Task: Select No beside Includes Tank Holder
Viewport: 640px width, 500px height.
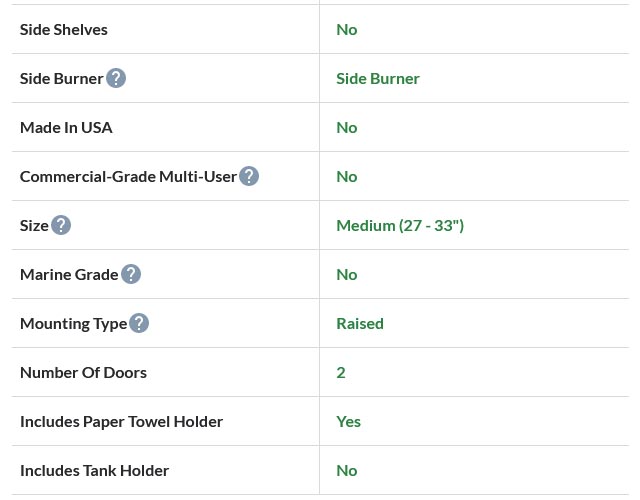Action: click(347, 470)
